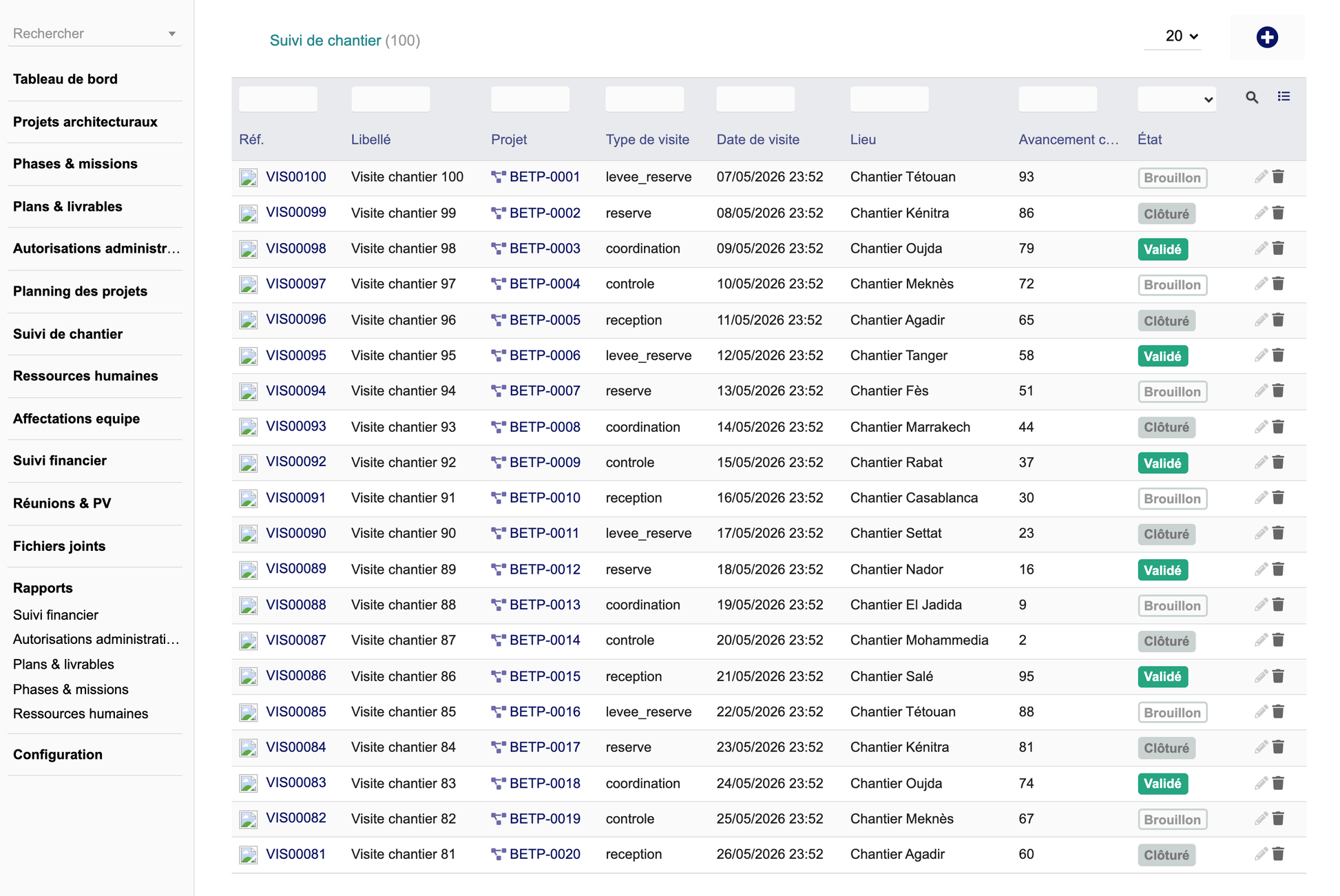Open visit reference VIS00092
This screenshot has height=896, width=1340.
(x=296, y=462)
